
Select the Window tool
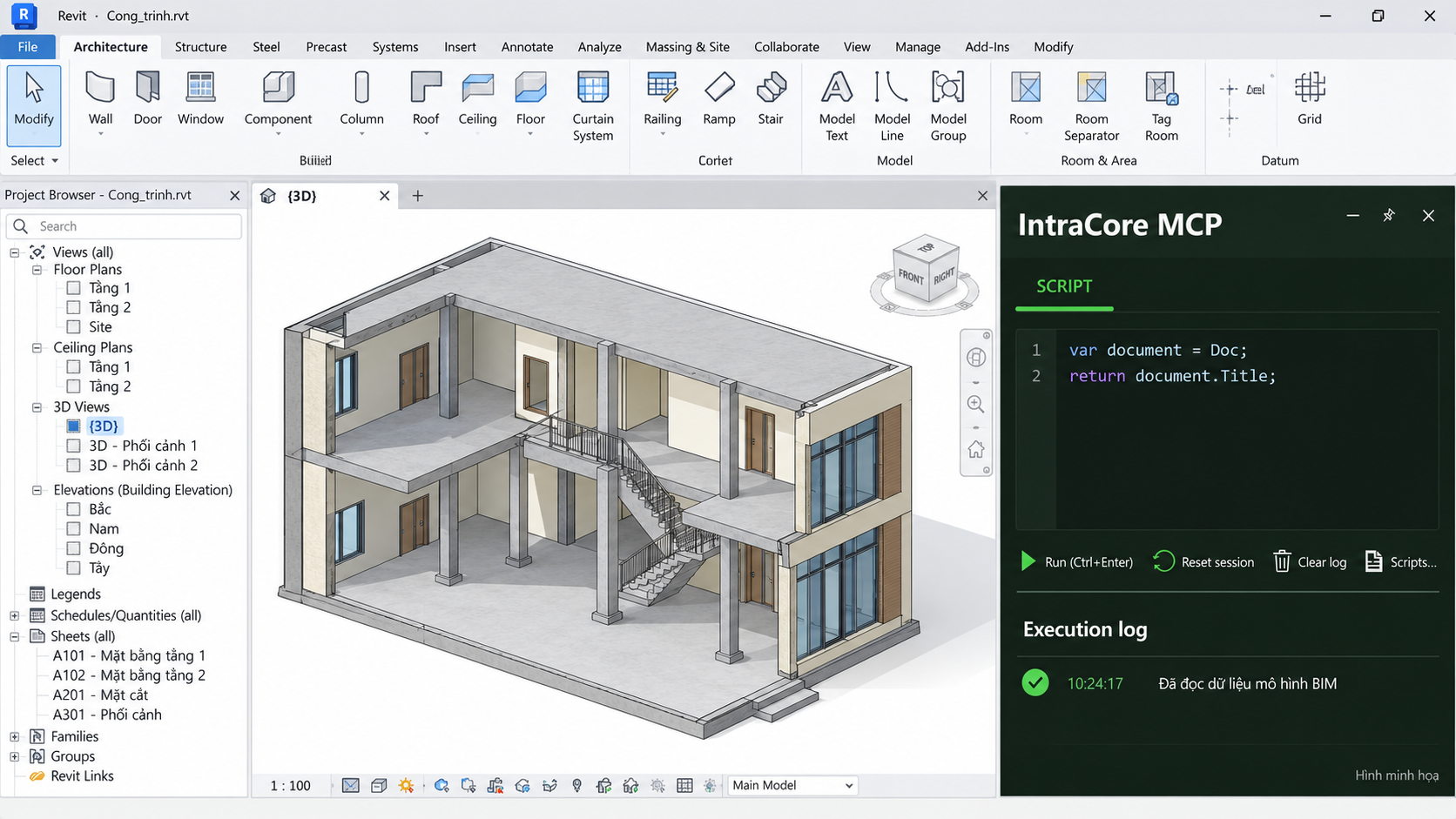click(x=200, y=99)
